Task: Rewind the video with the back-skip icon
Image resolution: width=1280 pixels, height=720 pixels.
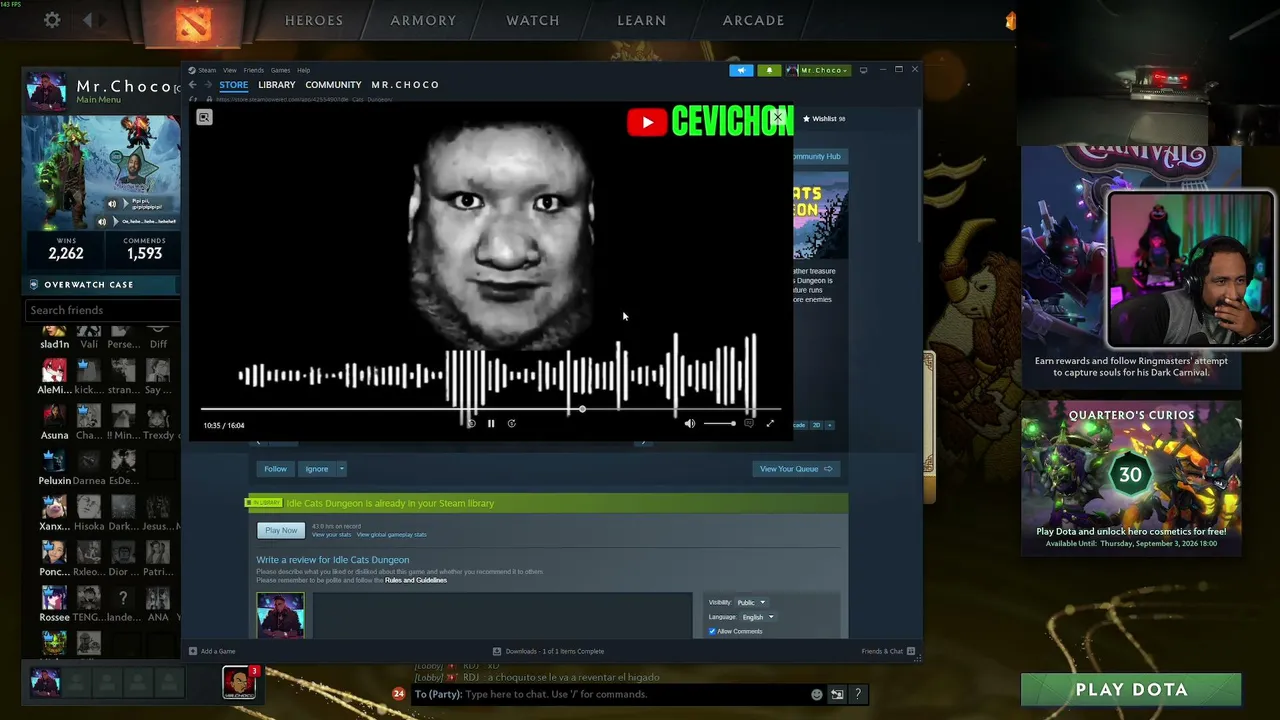Action: [471, 424]
